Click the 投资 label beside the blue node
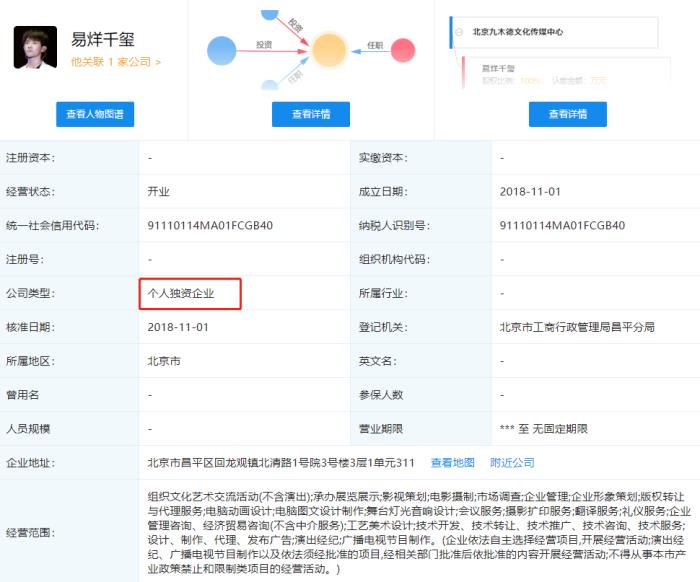 click(264, 45)
